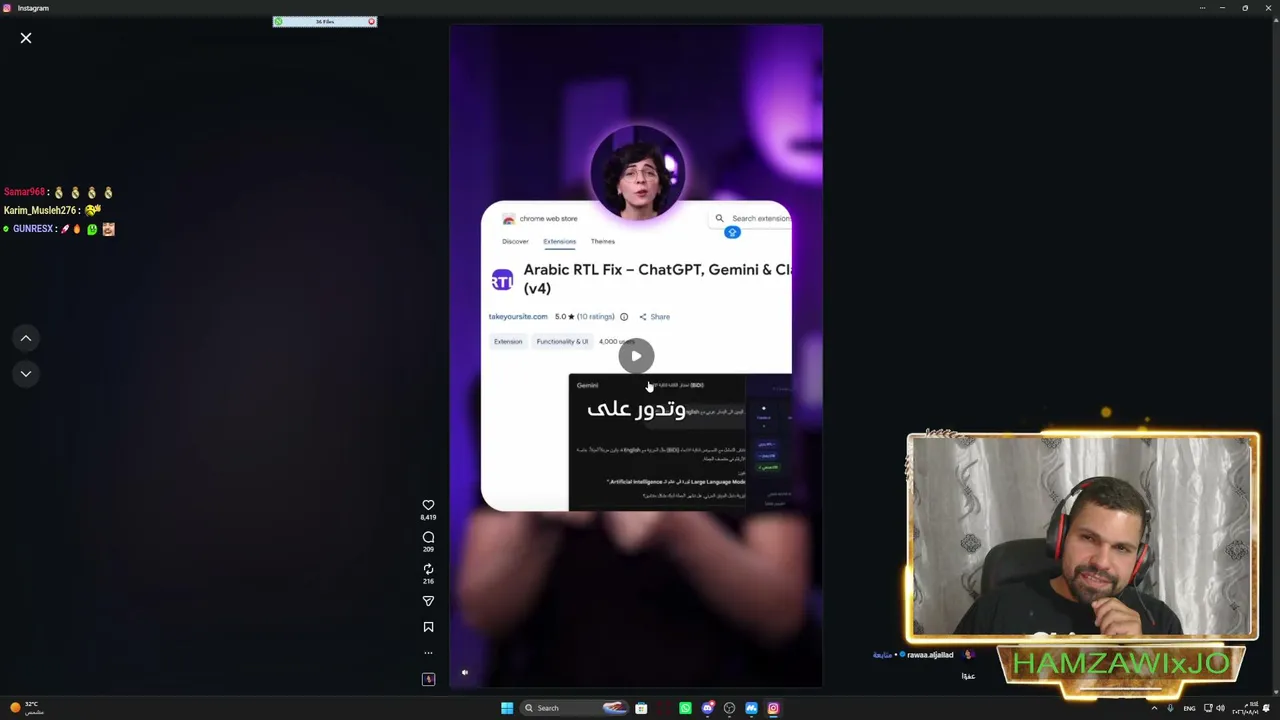
Task: Open the Windows Start menu
Action: click(x=507, y=708)
